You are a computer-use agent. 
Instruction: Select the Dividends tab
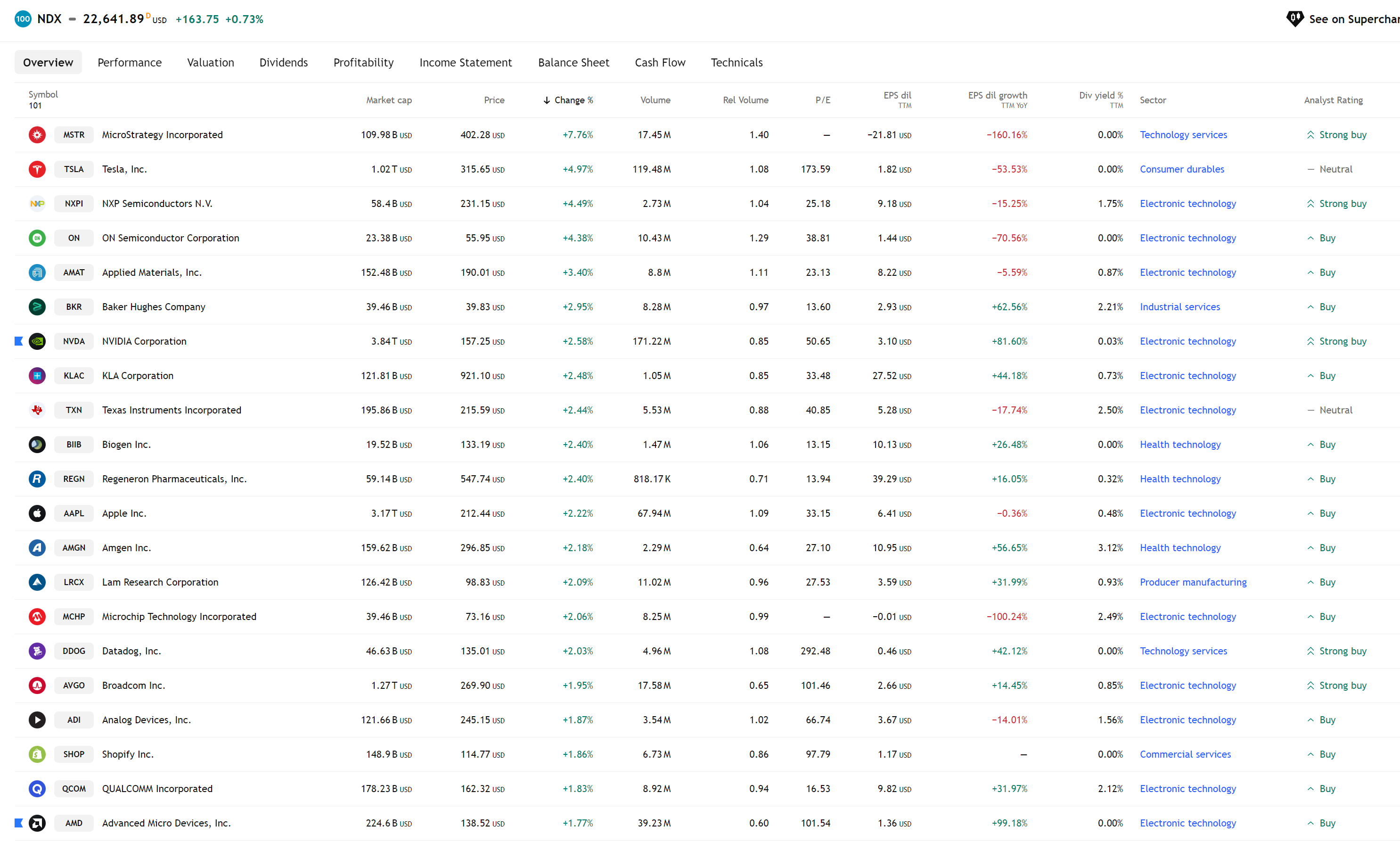(x=283, y=63)
